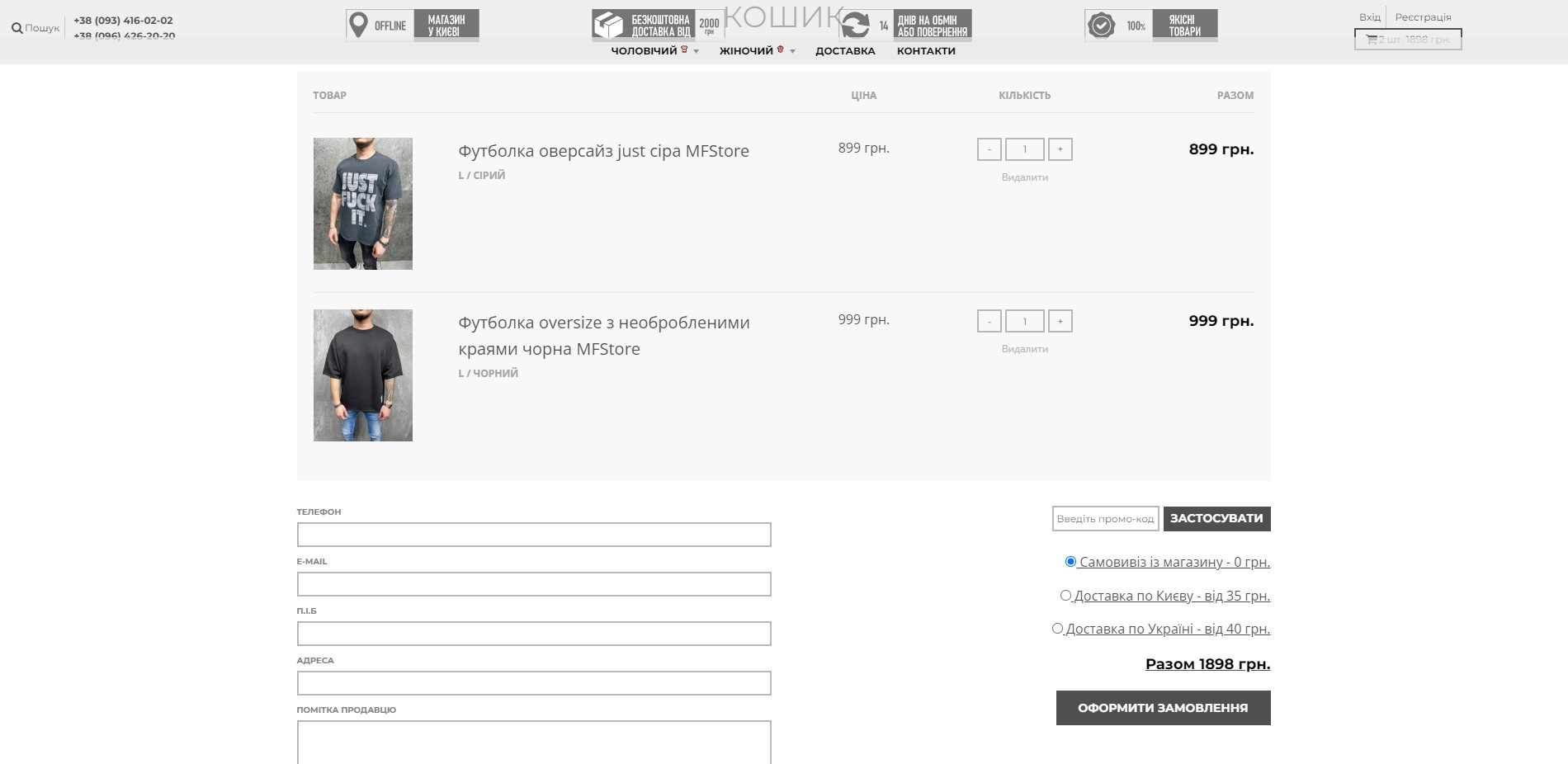Screen dimensions: 1568x764
Task: Choose Доставка по Києву delivery option
Action: pyautogui.click(x=1065, y=596)
